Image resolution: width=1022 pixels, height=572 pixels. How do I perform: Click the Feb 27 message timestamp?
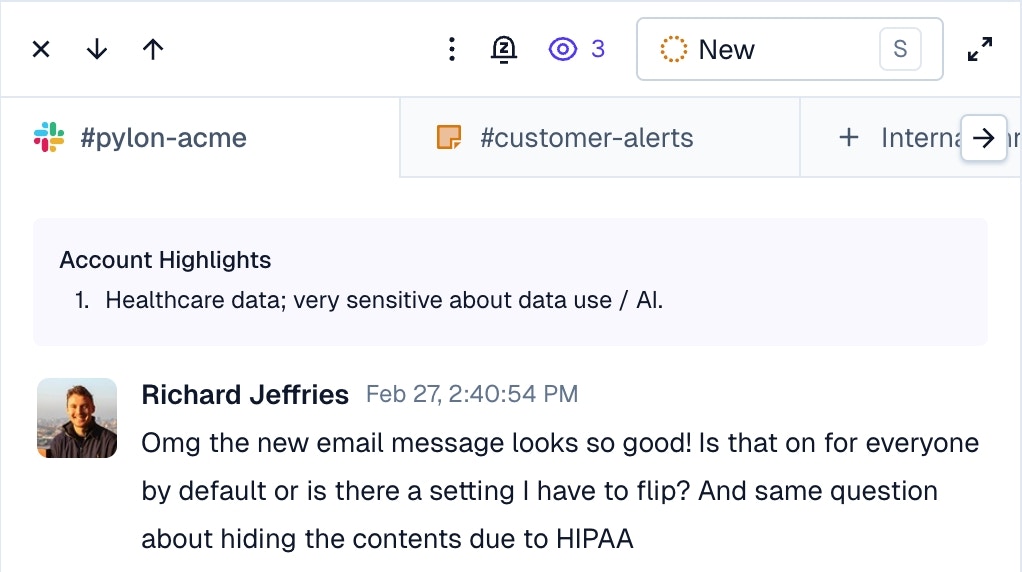(x=472, y=394)
